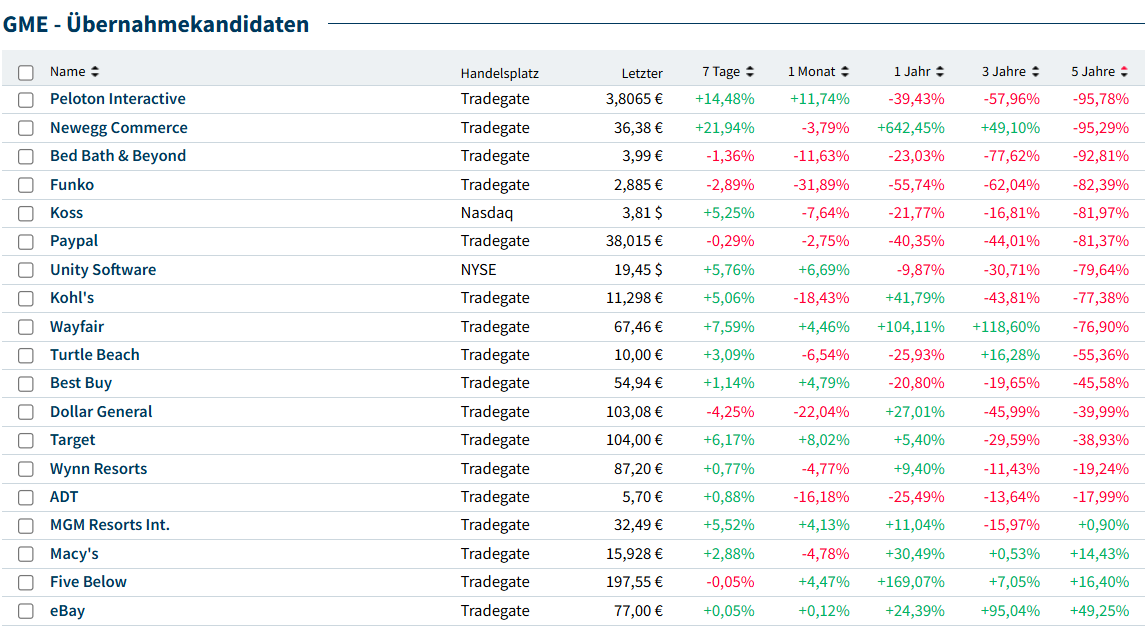The image size is (1146, 640).
Task: Open the Newegg Commerce stock link
Action: [118, 128]
